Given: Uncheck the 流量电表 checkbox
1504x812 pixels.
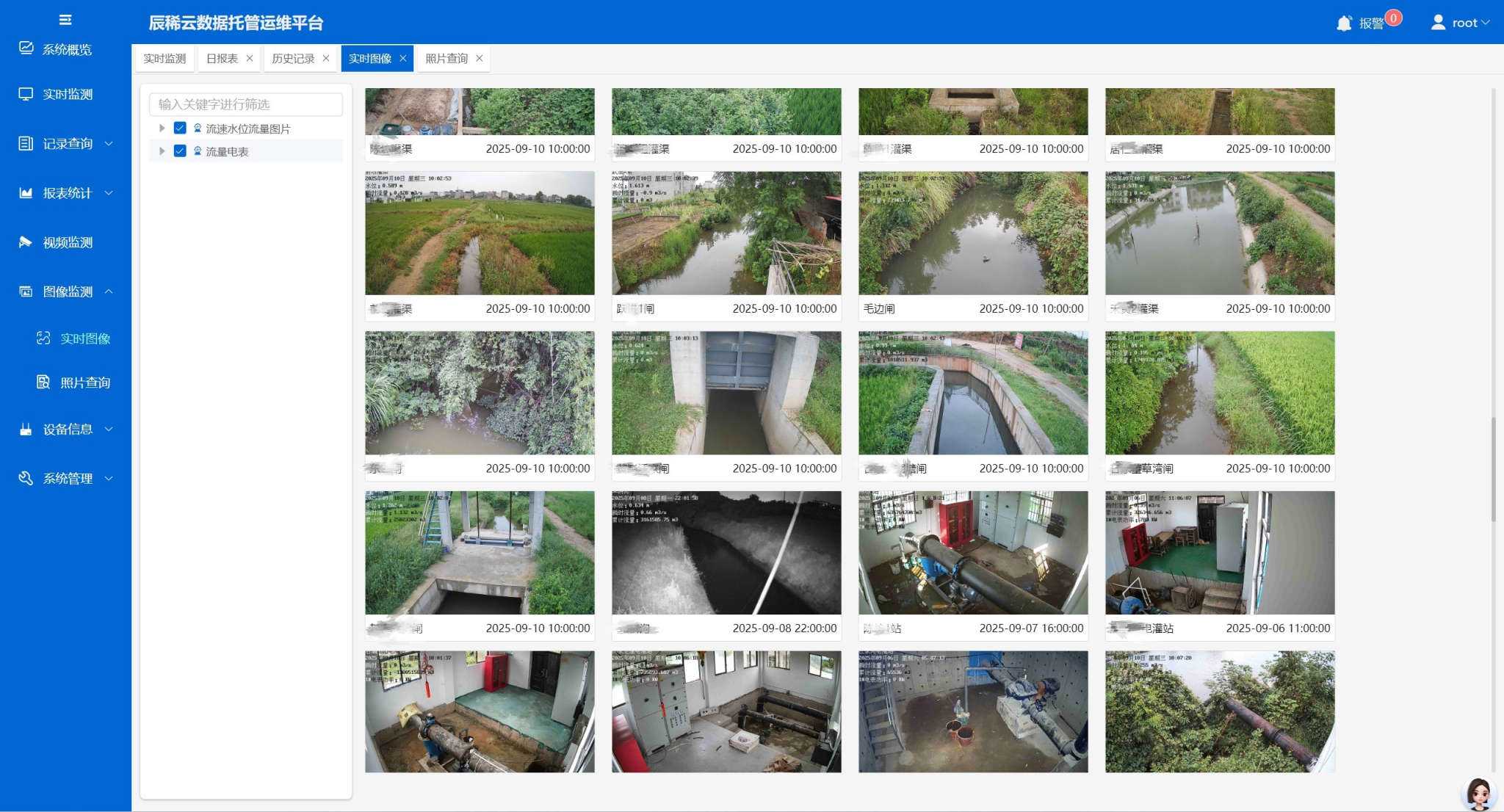Looking at the screenshot, I should coord(180,151).
